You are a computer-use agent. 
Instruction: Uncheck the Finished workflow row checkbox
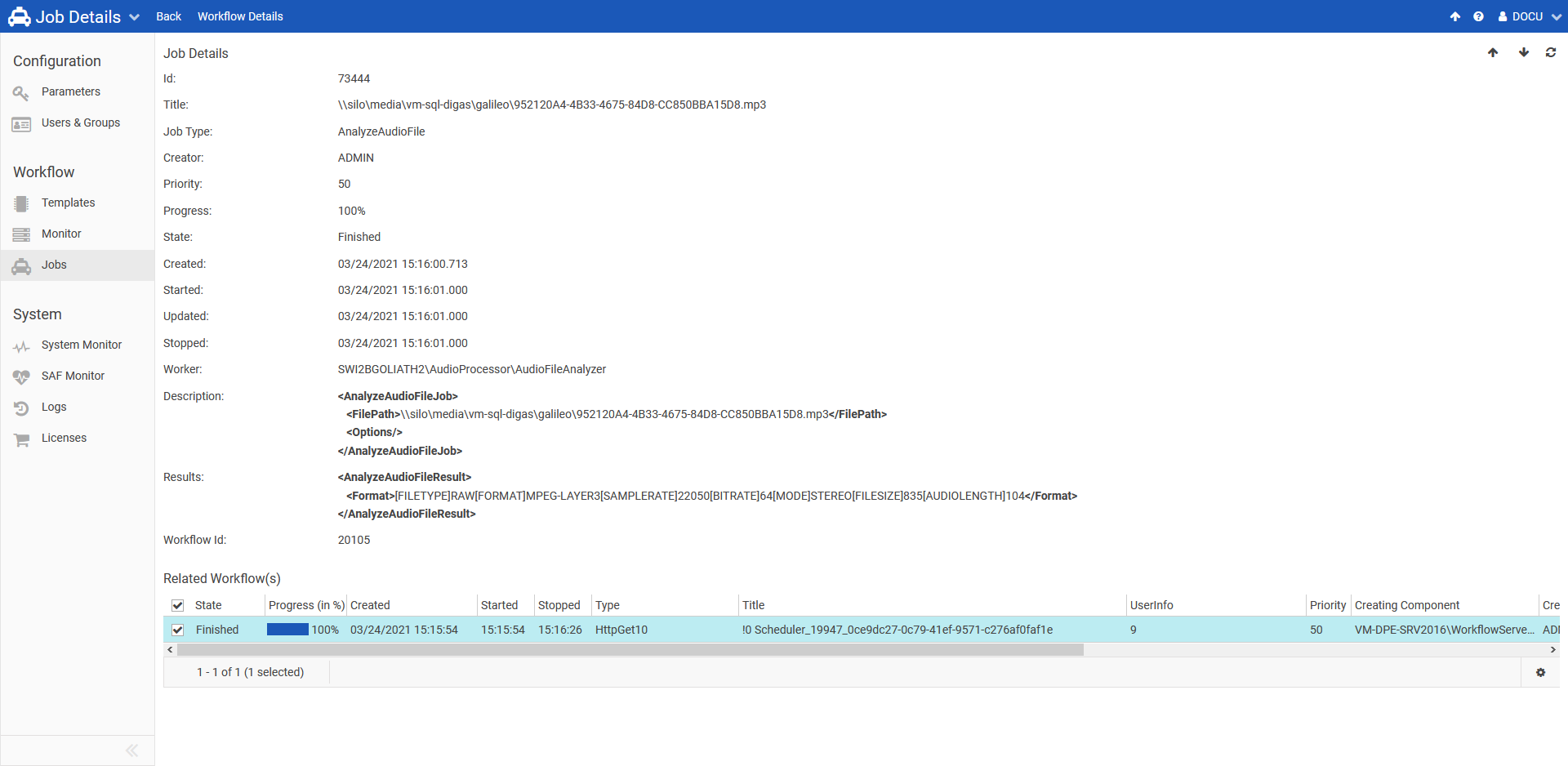[177, 630]
